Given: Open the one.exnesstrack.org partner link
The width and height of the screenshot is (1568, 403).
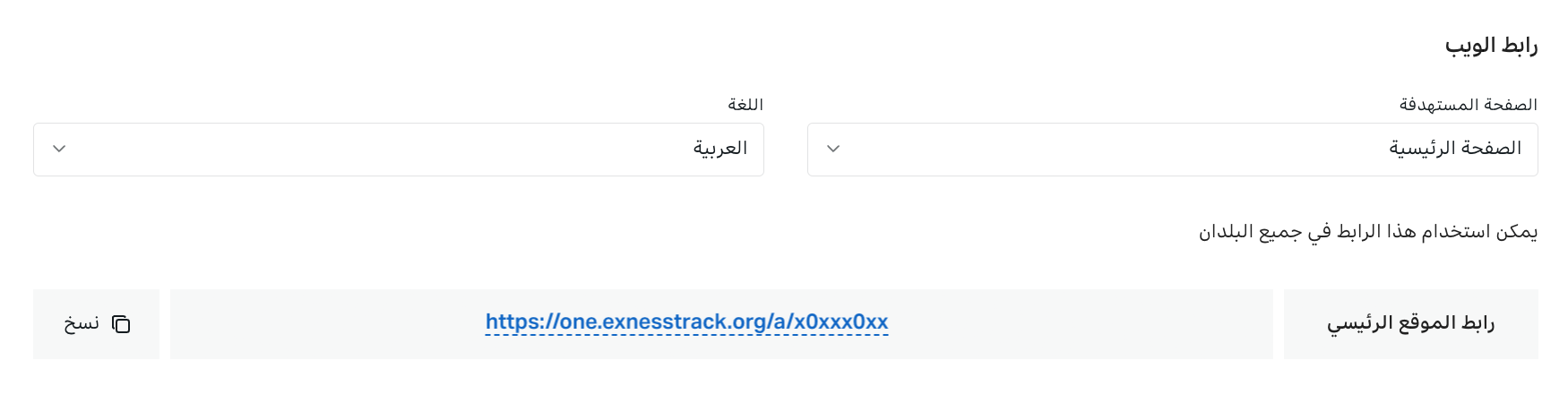Looking at the screenshot, I should [686, 322].
